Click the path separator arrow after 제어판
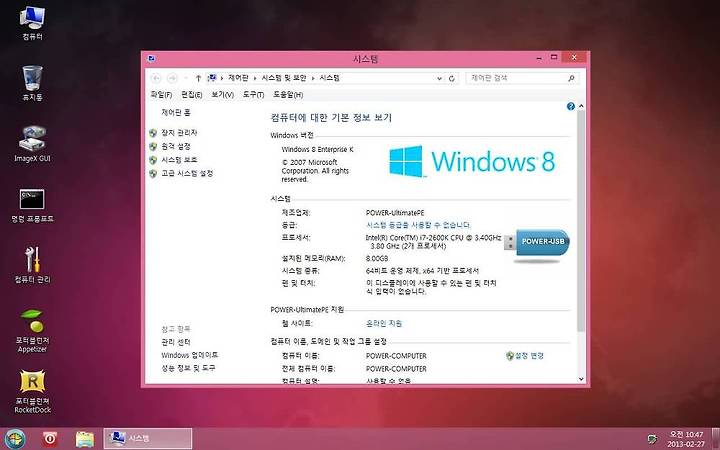The height and width of the screenshot is (450, 720). click(255, 79)
